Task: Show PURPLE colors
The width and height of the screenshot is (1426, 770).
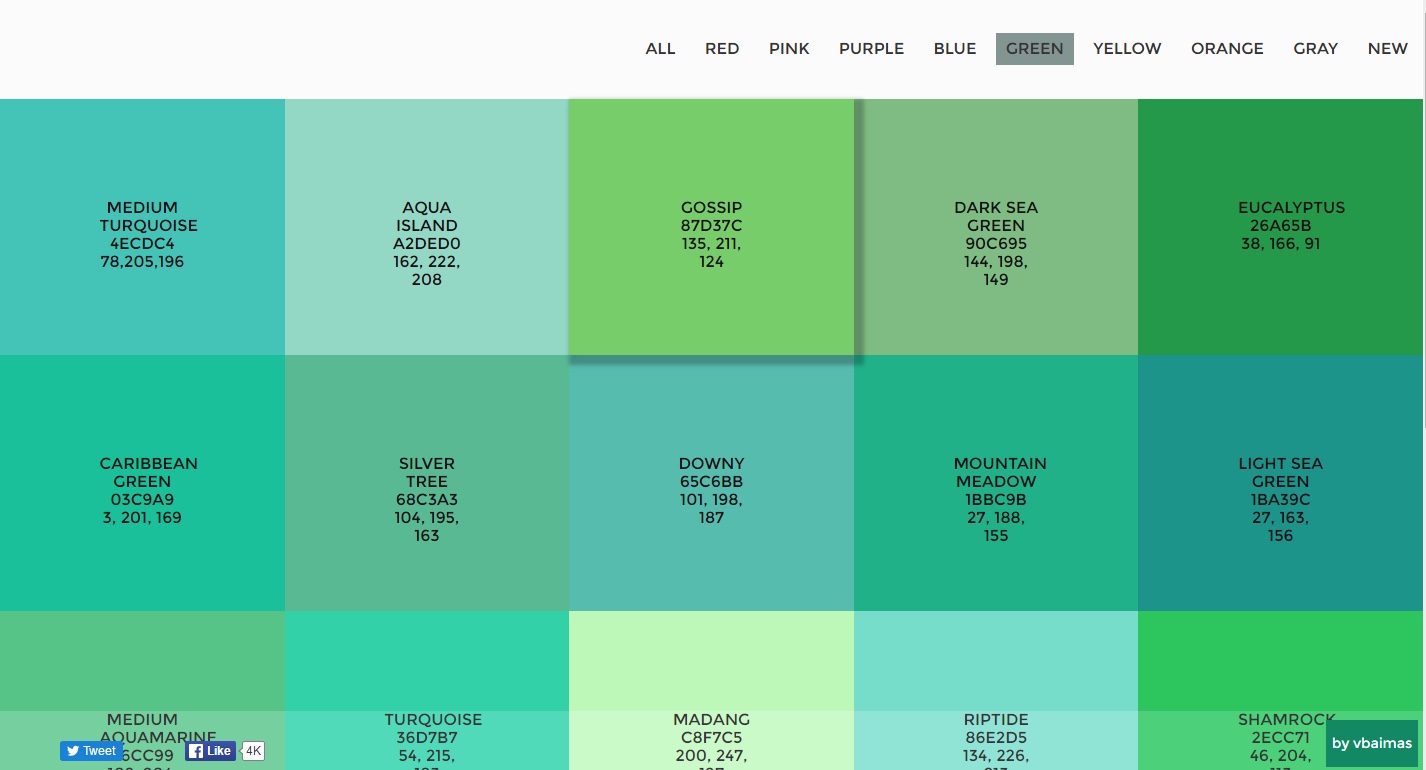Action: pos(871,49)
